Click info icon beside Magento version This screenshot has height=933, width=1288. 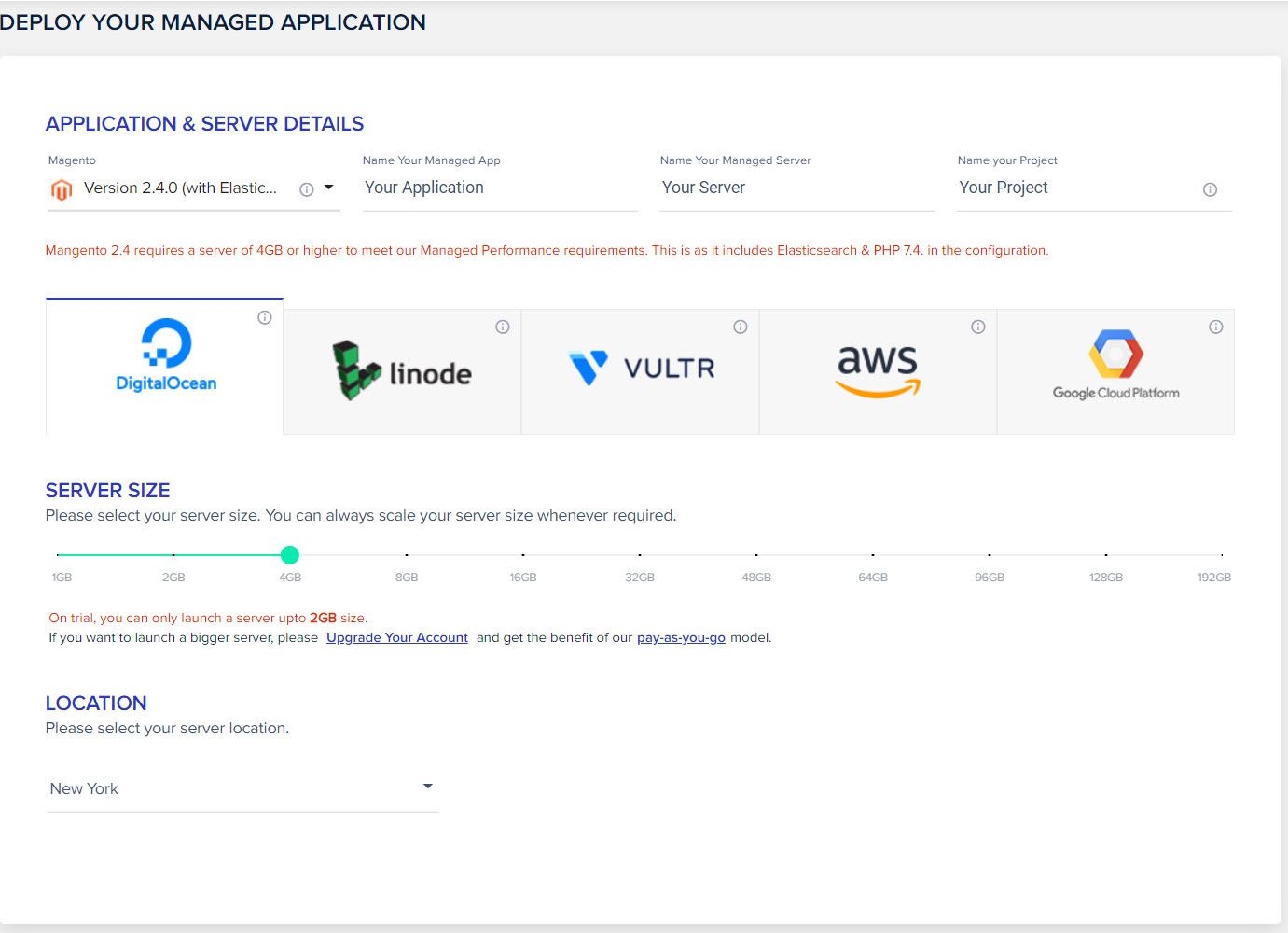pos(306,189)
